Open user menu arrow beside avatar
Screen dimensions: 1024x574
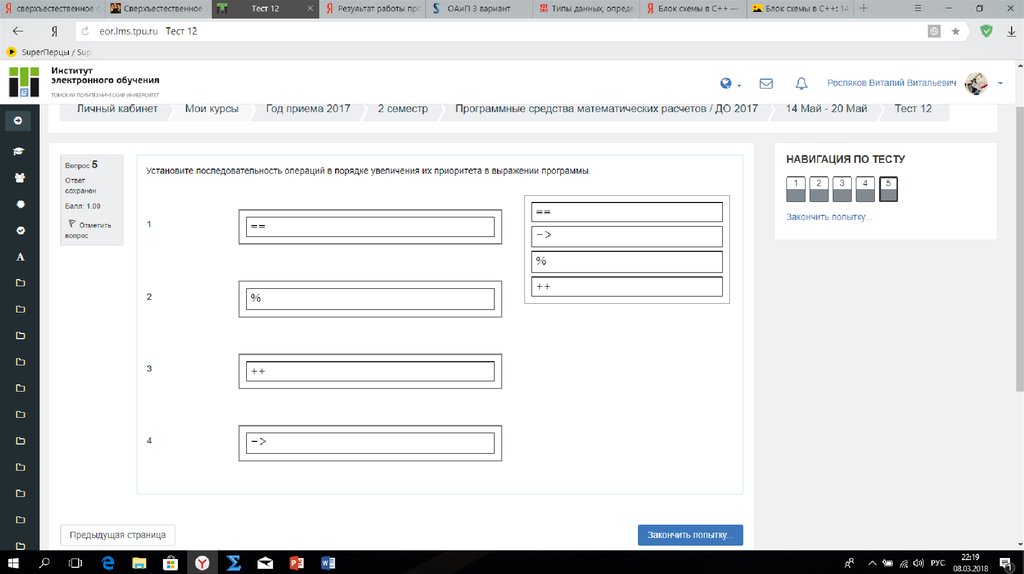click(x=1001, y=84)
